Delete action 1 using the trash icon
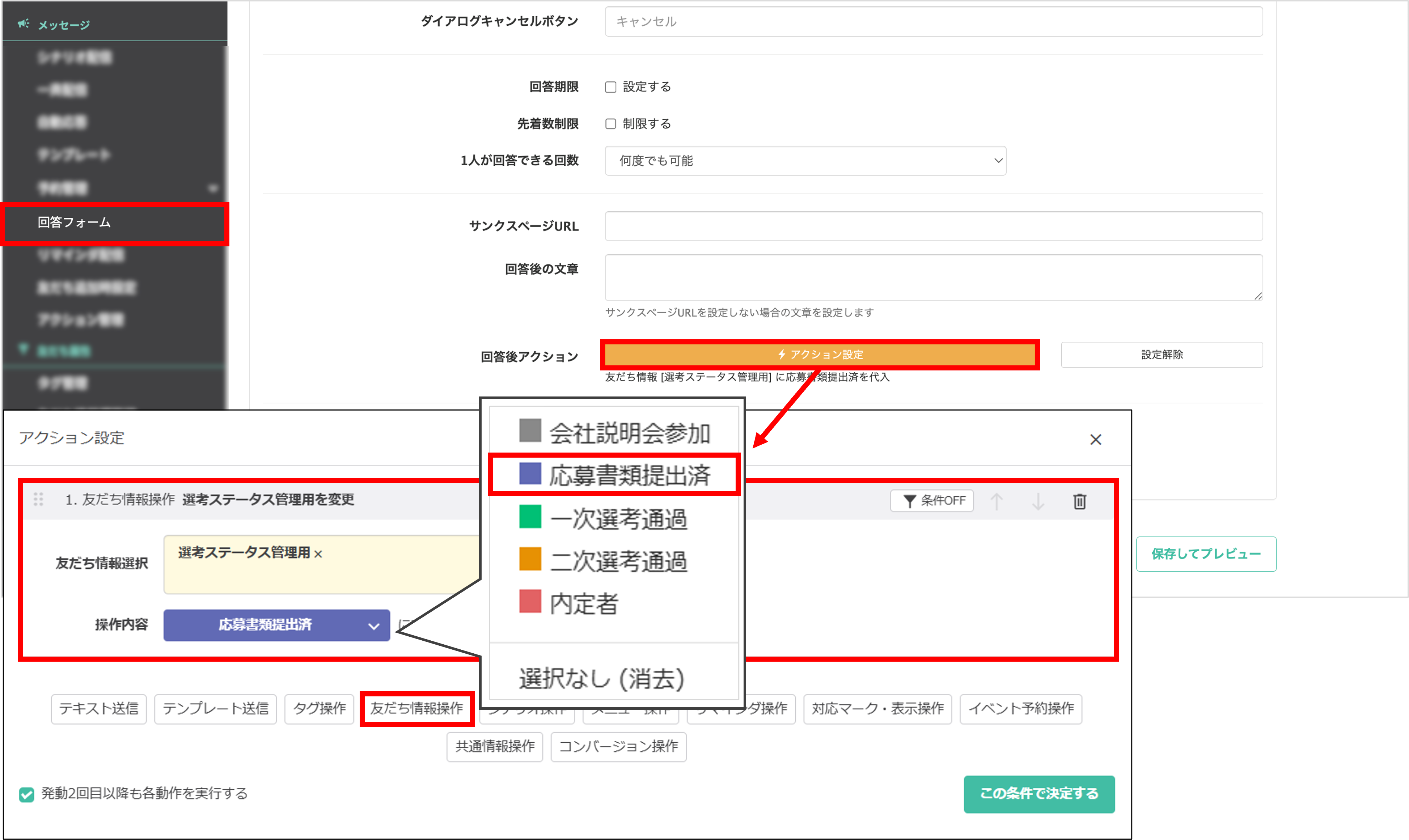 click(1079, 500)
